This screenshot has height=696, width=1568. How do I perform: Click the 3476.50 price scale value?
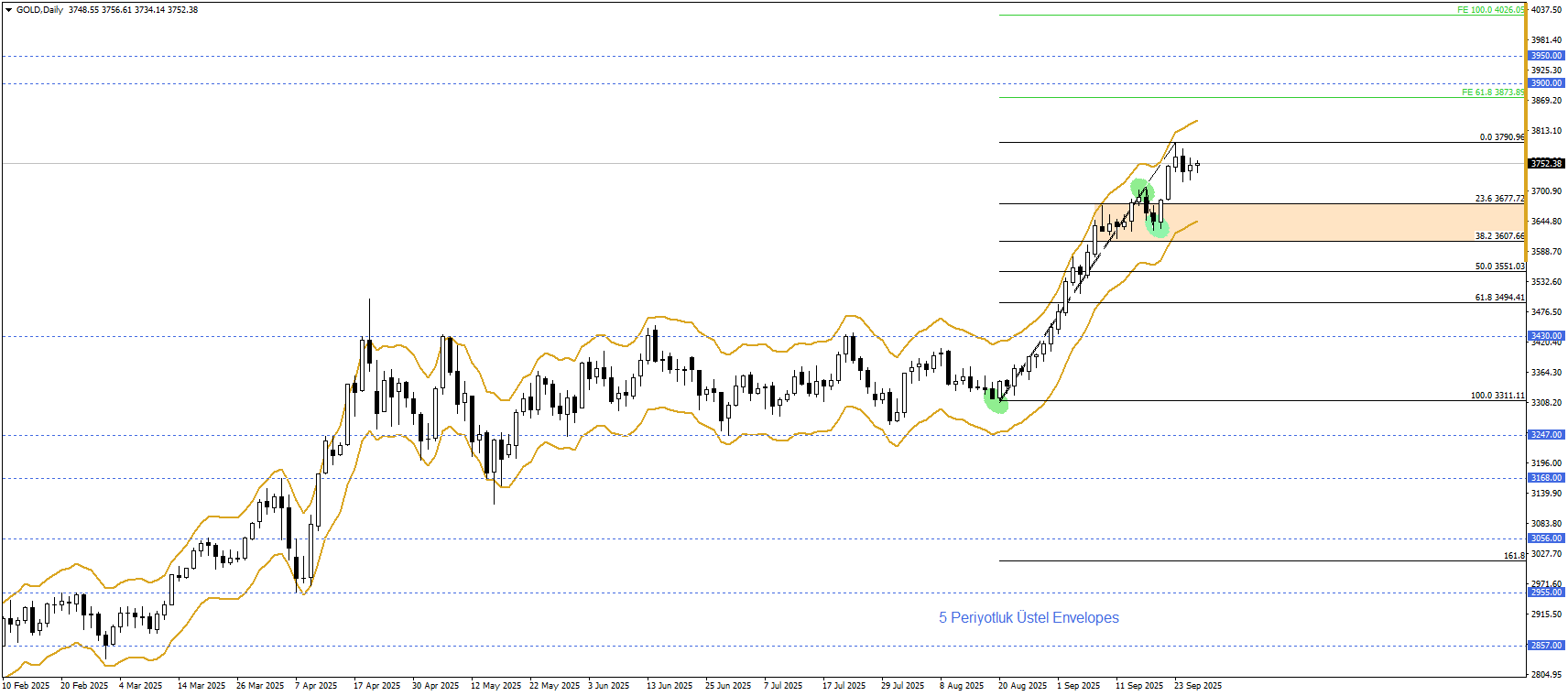pyautogui.click(x=1547, y=312)
